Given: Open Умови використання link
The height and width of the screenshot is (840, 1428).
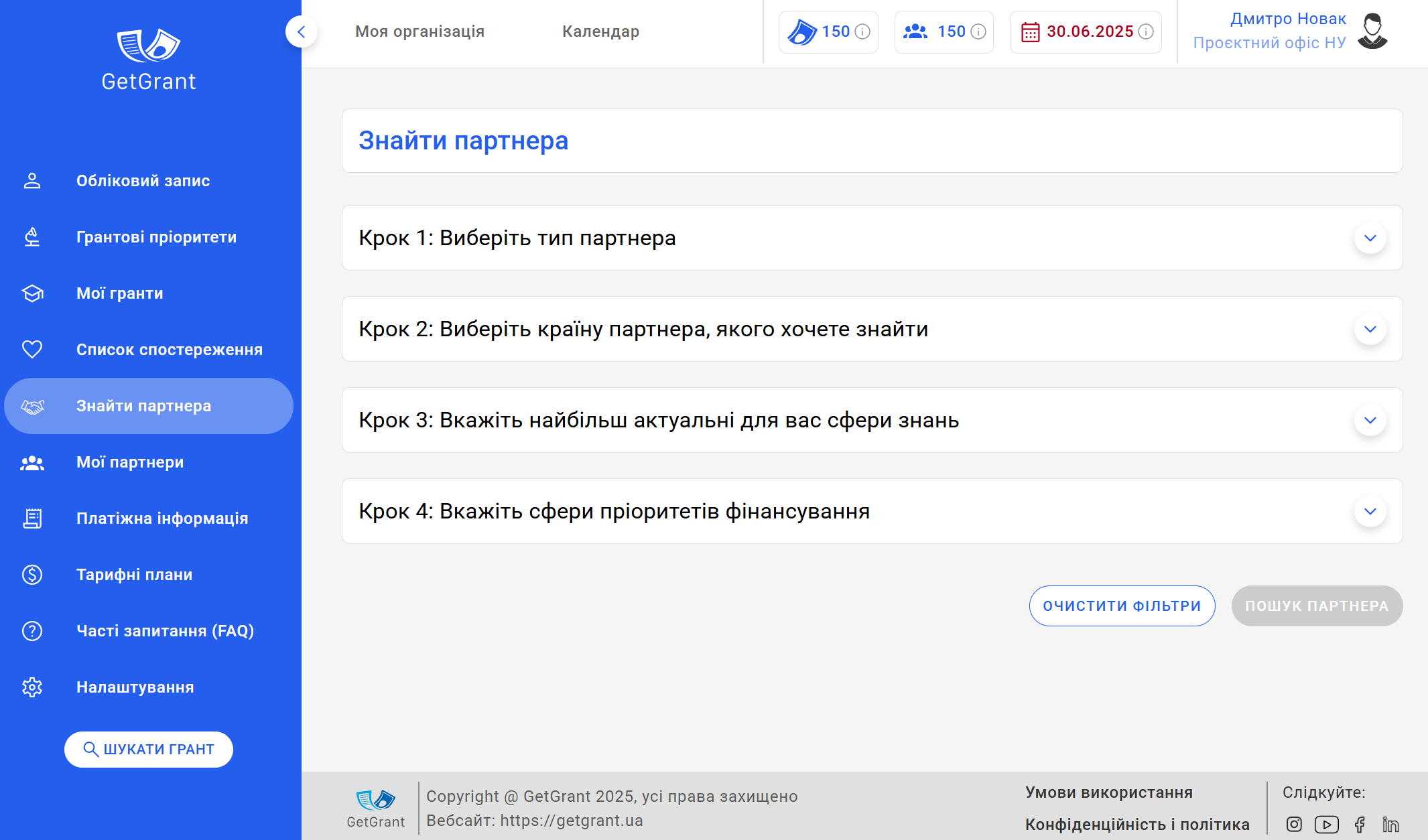Looking at the screenshot, I should 1109,792.
